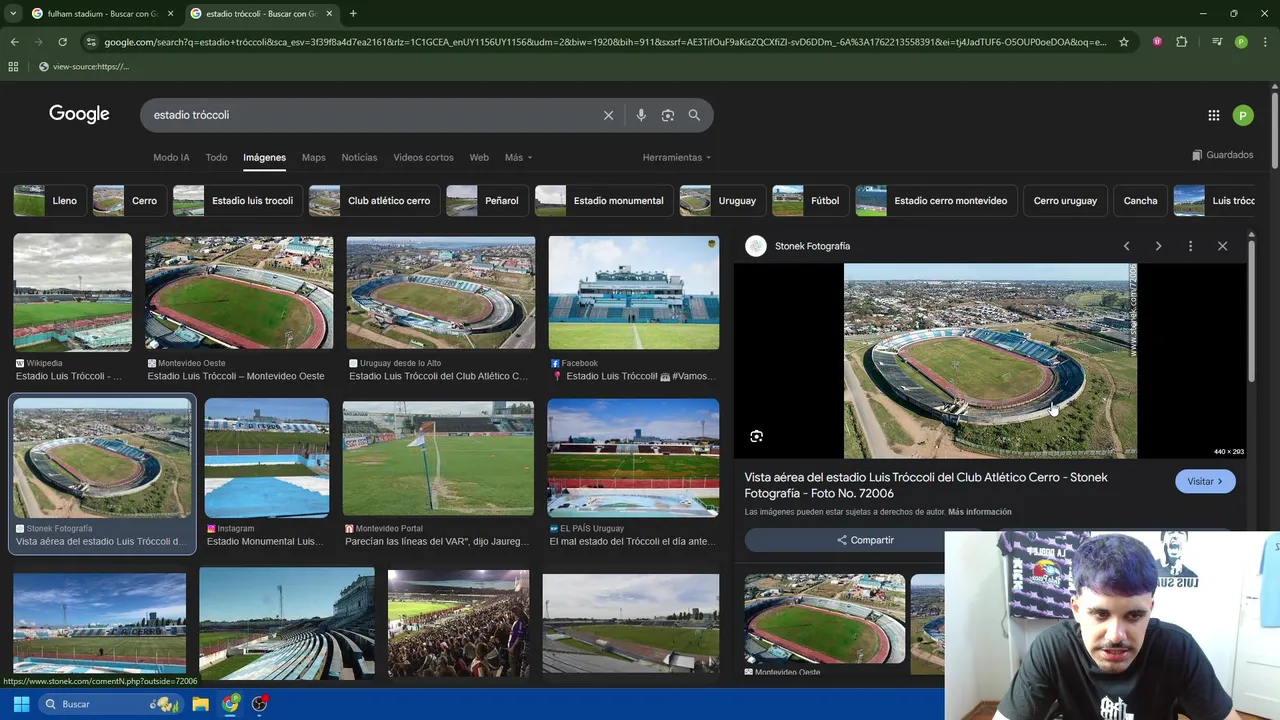Image resolution: width=1280 pixels, height=720 pixels.
Task: Filter by the Fútbol chip
Action: click(x=810, y=200)
